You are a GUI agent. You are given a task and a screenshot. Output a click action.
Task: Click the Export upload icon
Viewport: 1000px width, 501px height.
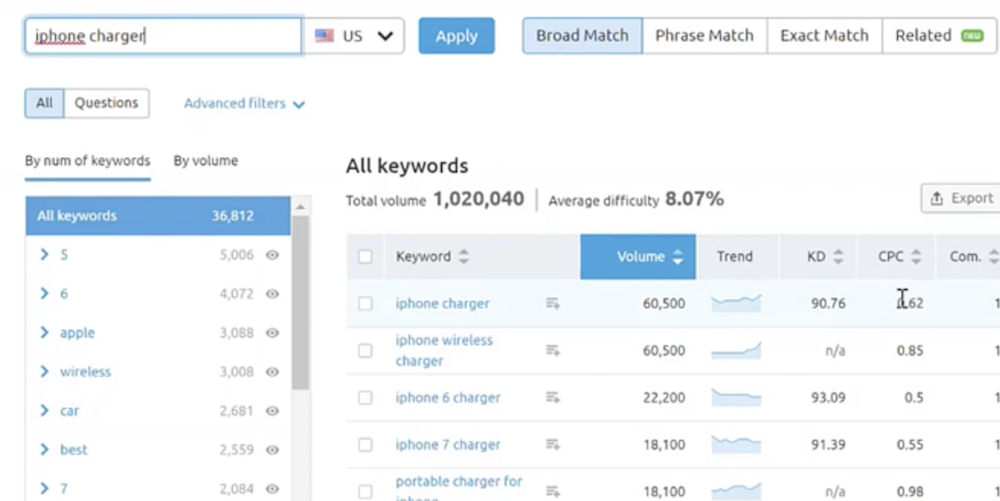(x=936, y=199)
